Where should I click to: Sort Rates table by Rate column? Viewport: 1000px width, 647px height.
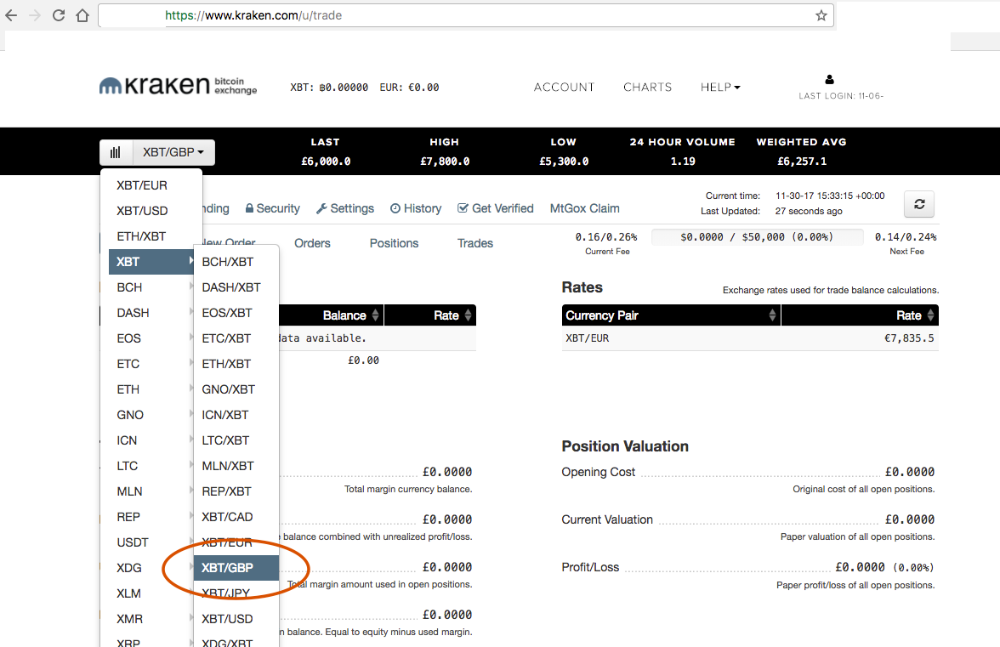(860, 315)
